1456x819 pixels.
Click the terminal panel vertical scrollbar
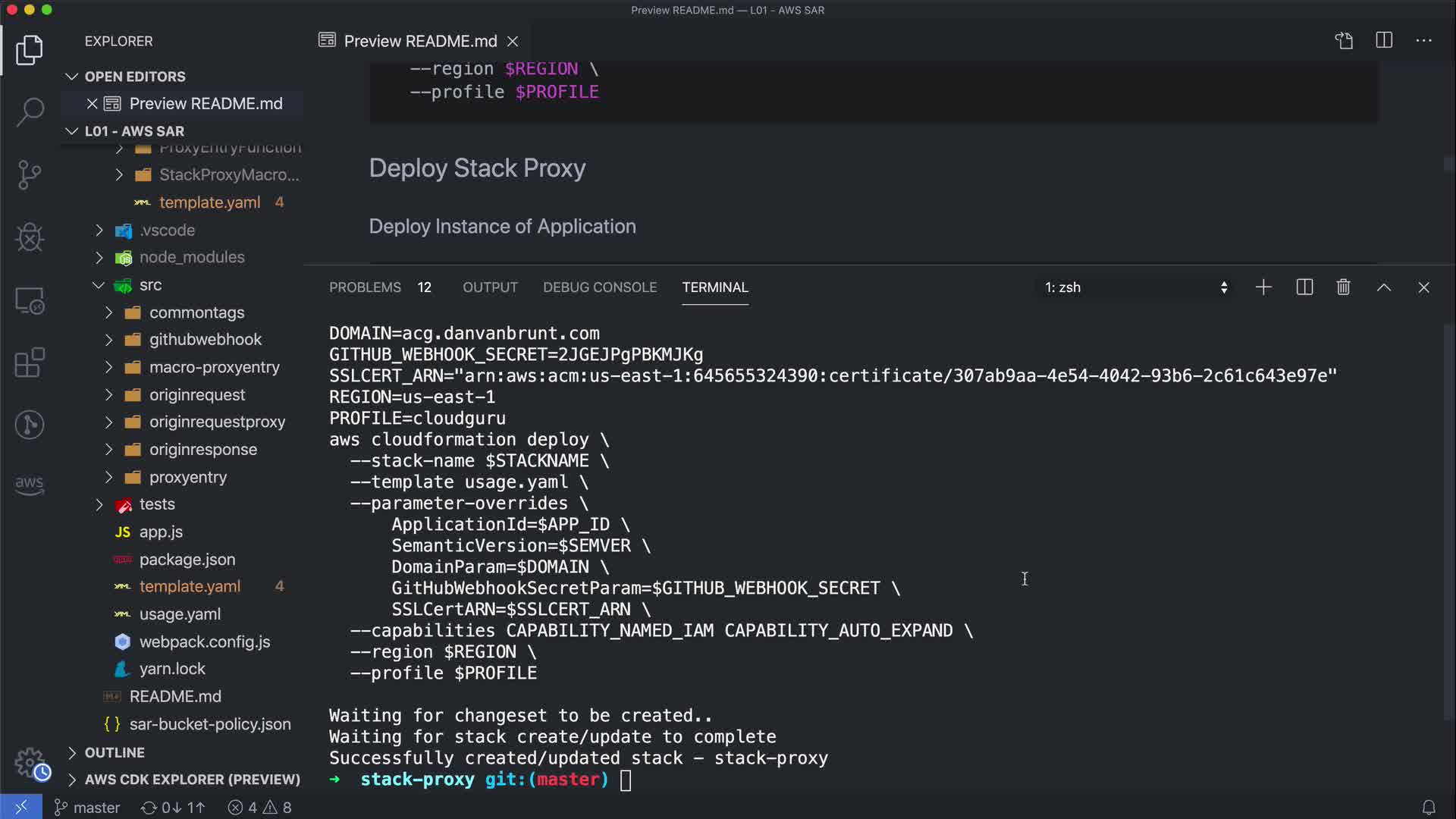click(x=1448, y=523)
